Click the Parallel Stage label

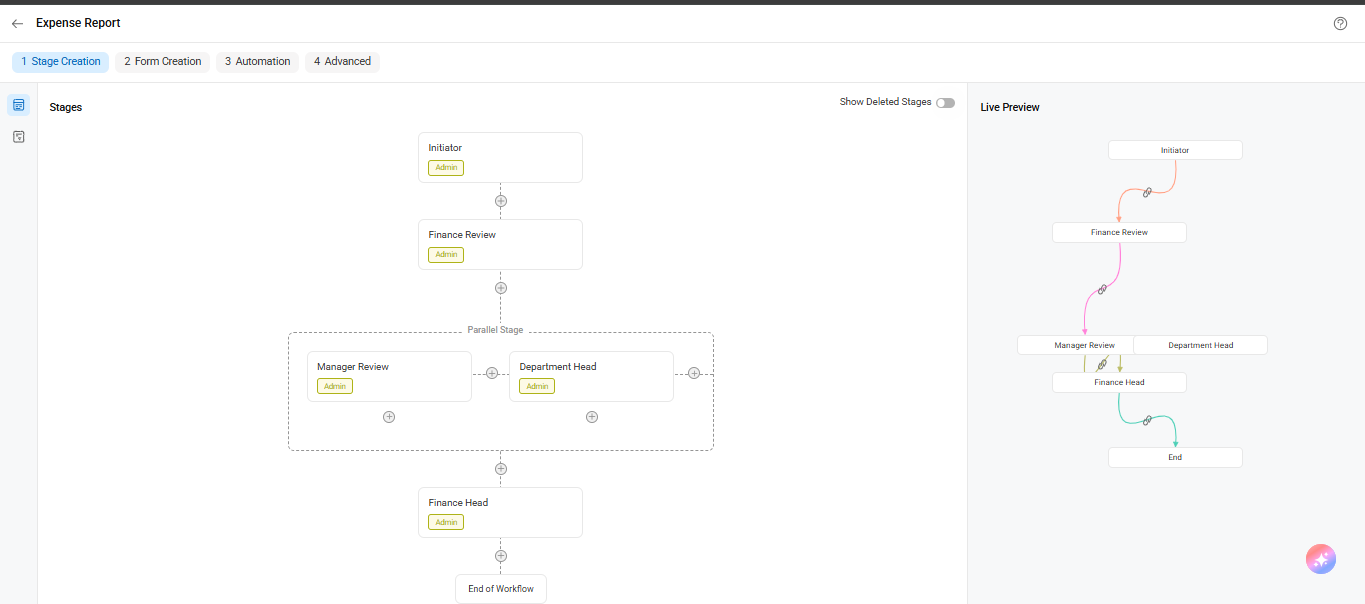click(495, 330)
